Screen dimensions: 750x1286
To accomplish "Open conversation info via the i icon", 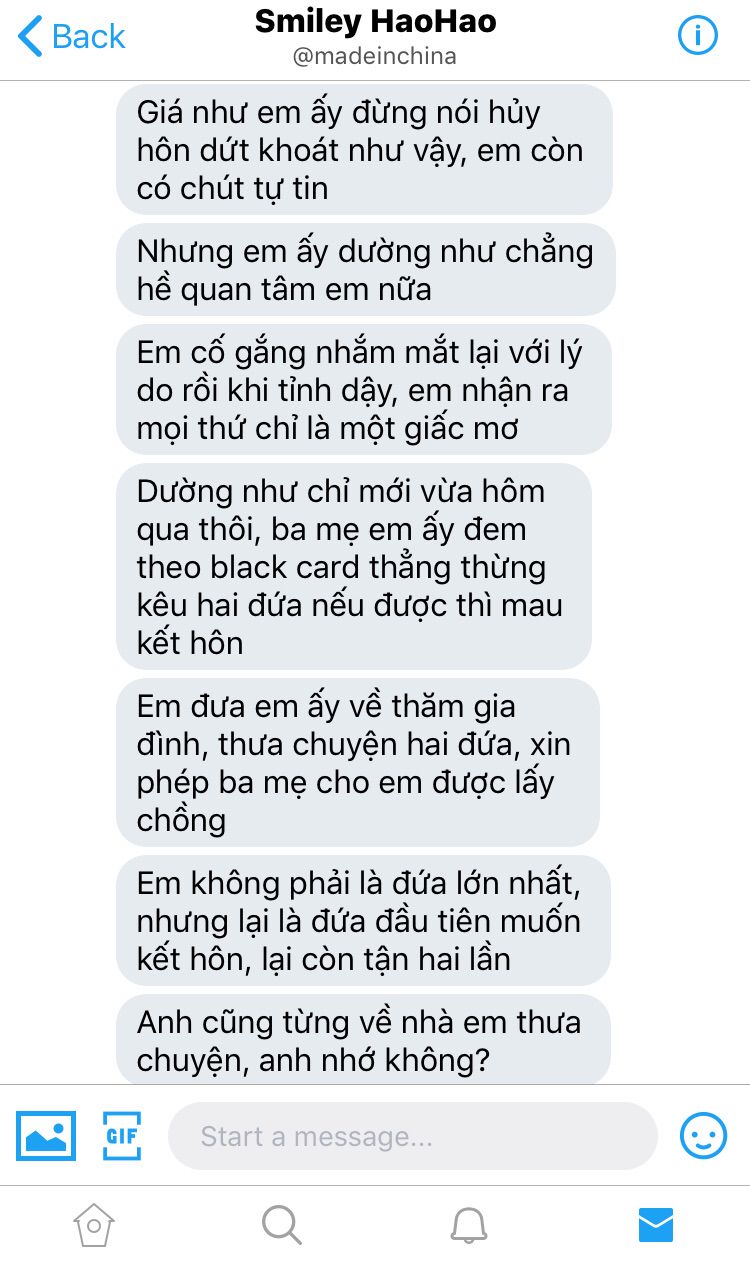I will [x=698, y=36].
